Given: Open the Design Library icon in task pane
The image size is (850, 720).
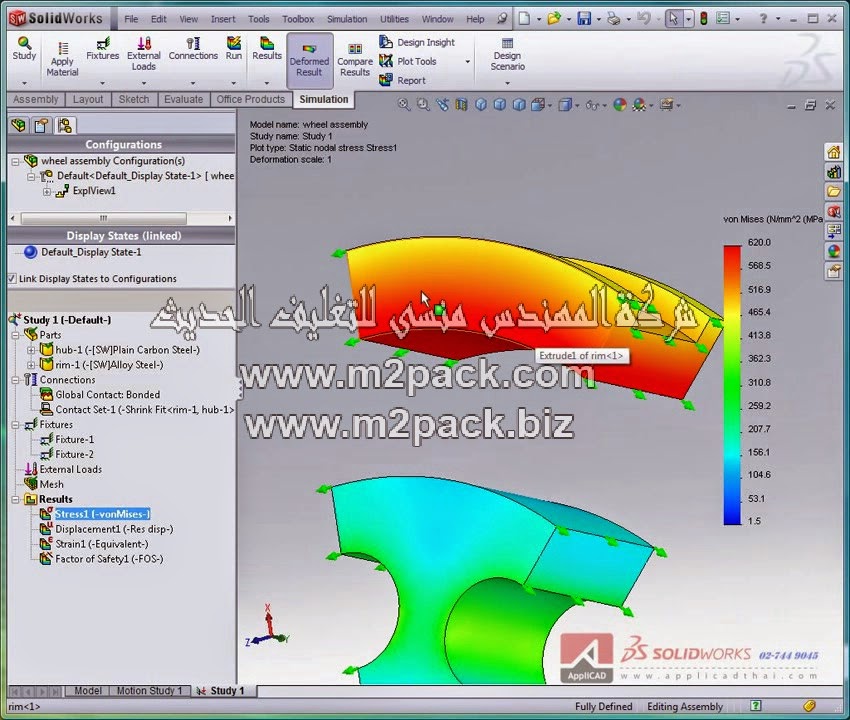Looking at the screenshot, I should click(833, 172).
